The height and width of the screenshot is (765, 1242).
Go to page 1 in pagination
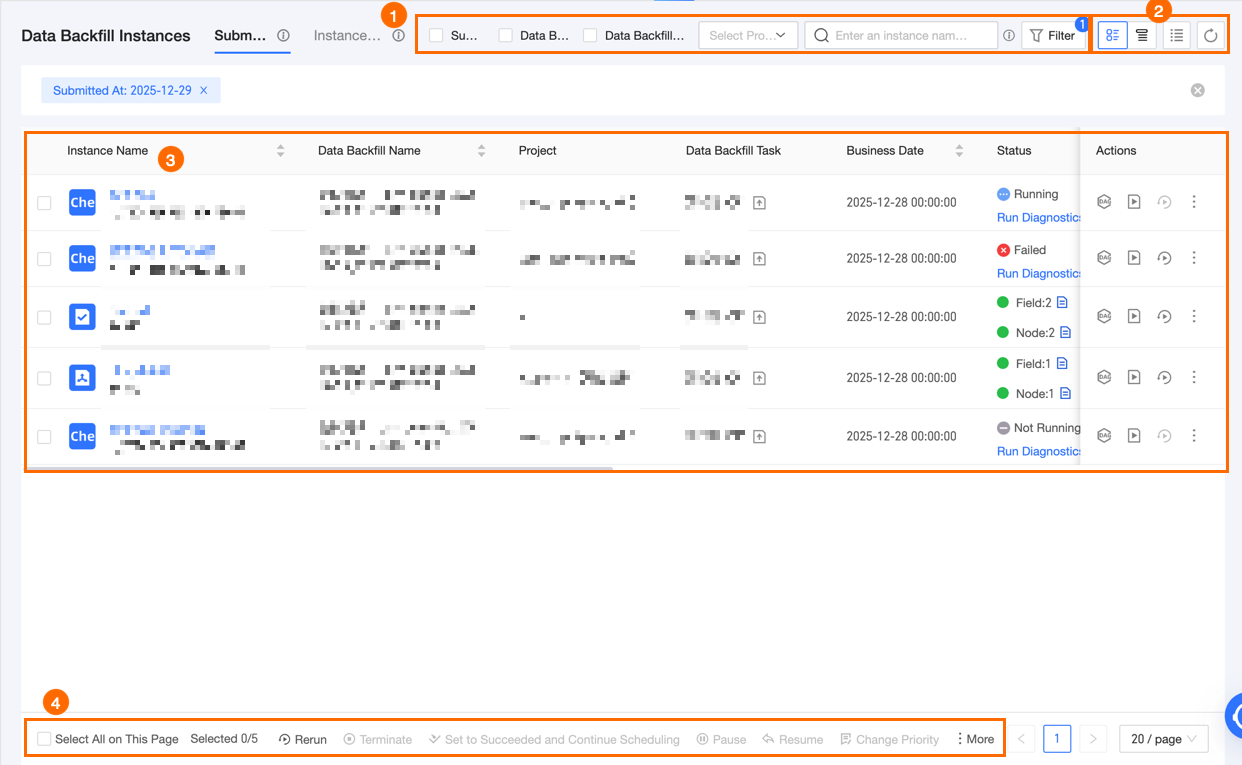click(1057, 739)
